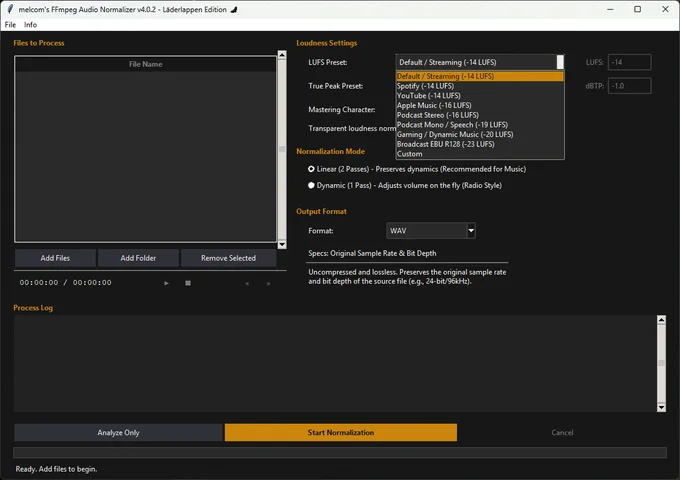Minimize the Audio Normalizer window
This screenshot has width=680, height=480.
pyautogui.click(x=610, y=9)
